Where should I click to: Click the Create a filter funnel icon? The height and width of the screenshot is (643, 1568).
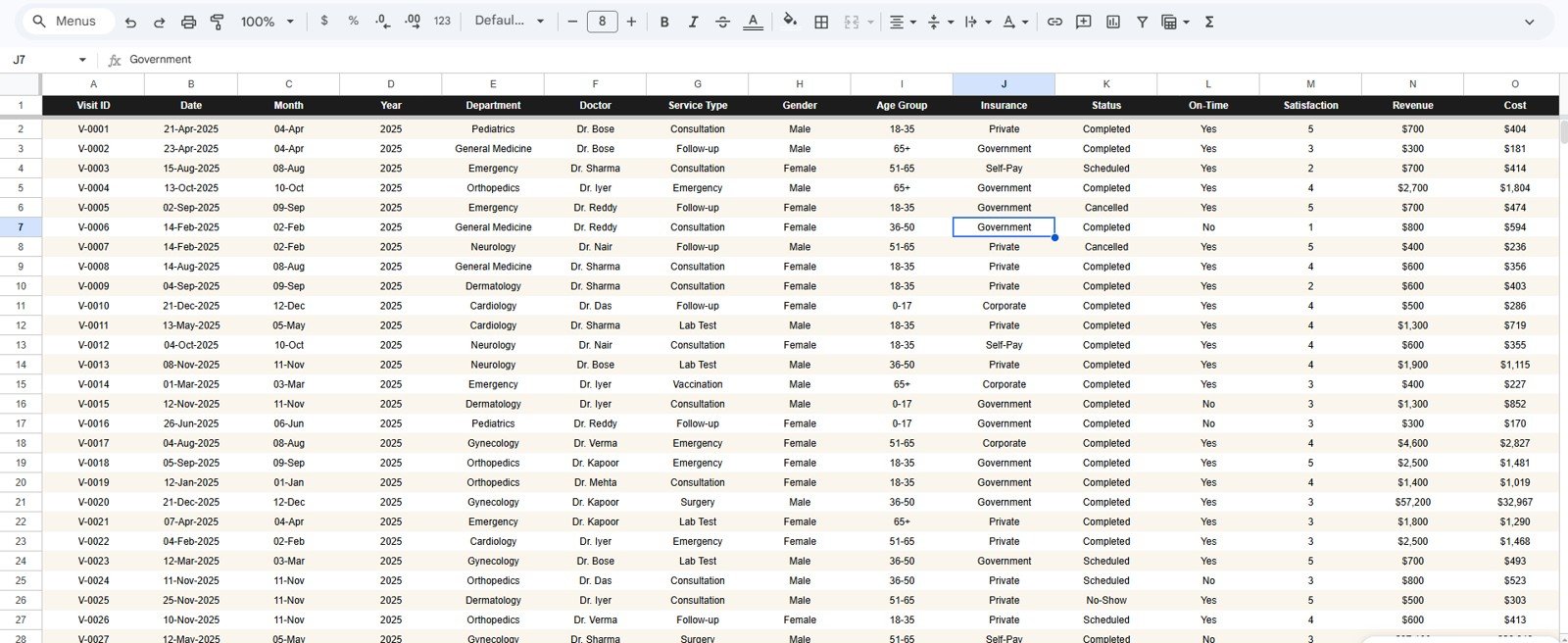(x=1142, y=22)
